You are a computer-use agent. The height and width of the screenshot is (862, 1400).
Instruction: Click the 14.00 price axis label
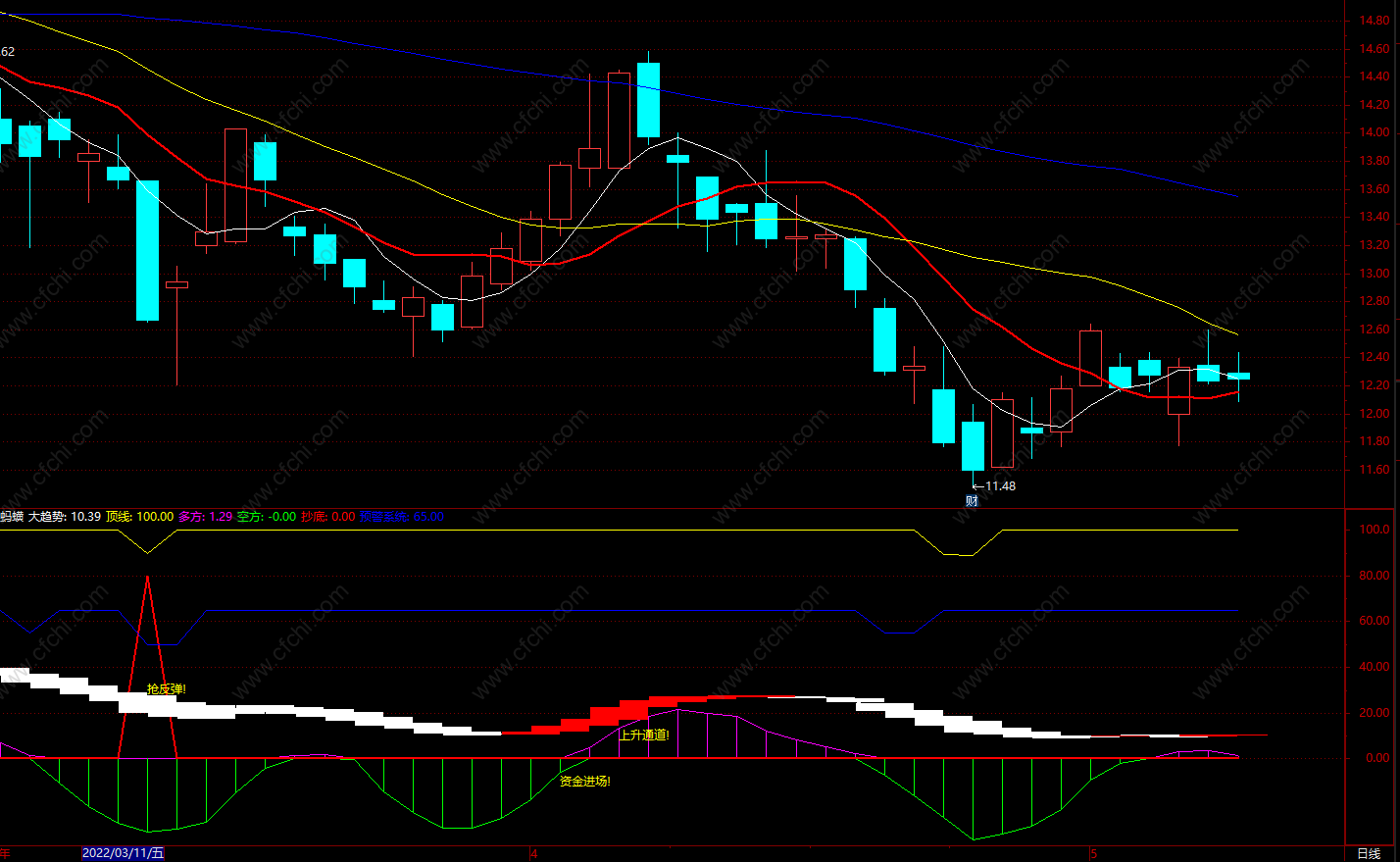[x=1375, y=132]
